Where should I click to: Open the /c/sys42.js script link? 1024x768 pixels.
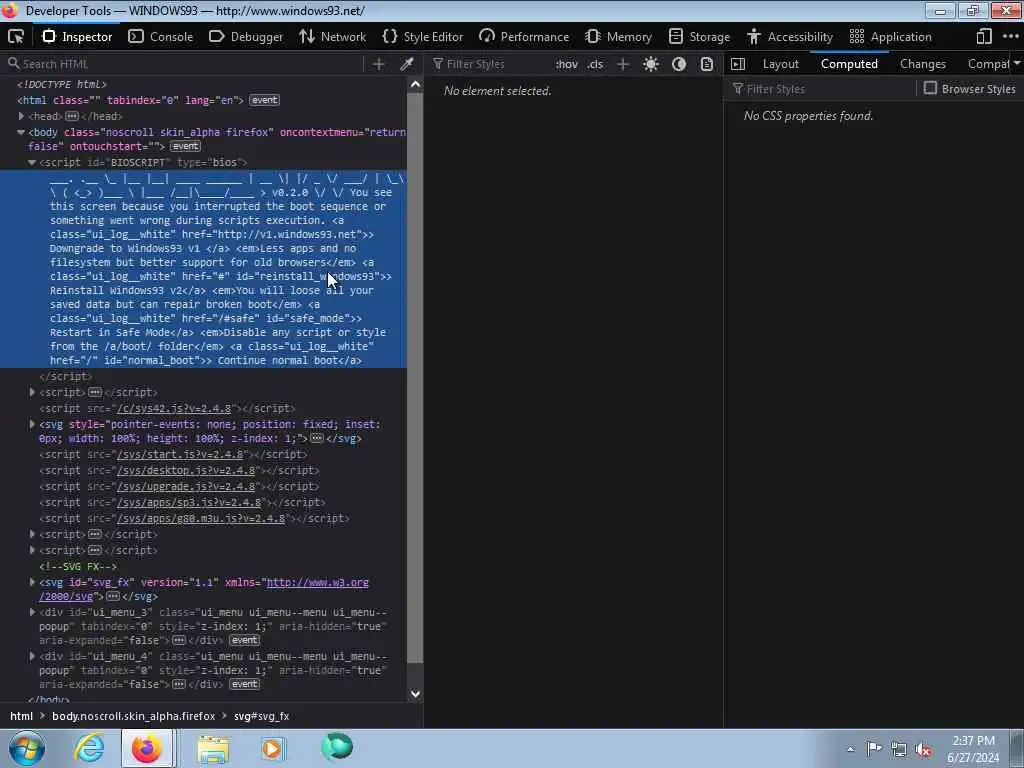[x=174, y=408]
